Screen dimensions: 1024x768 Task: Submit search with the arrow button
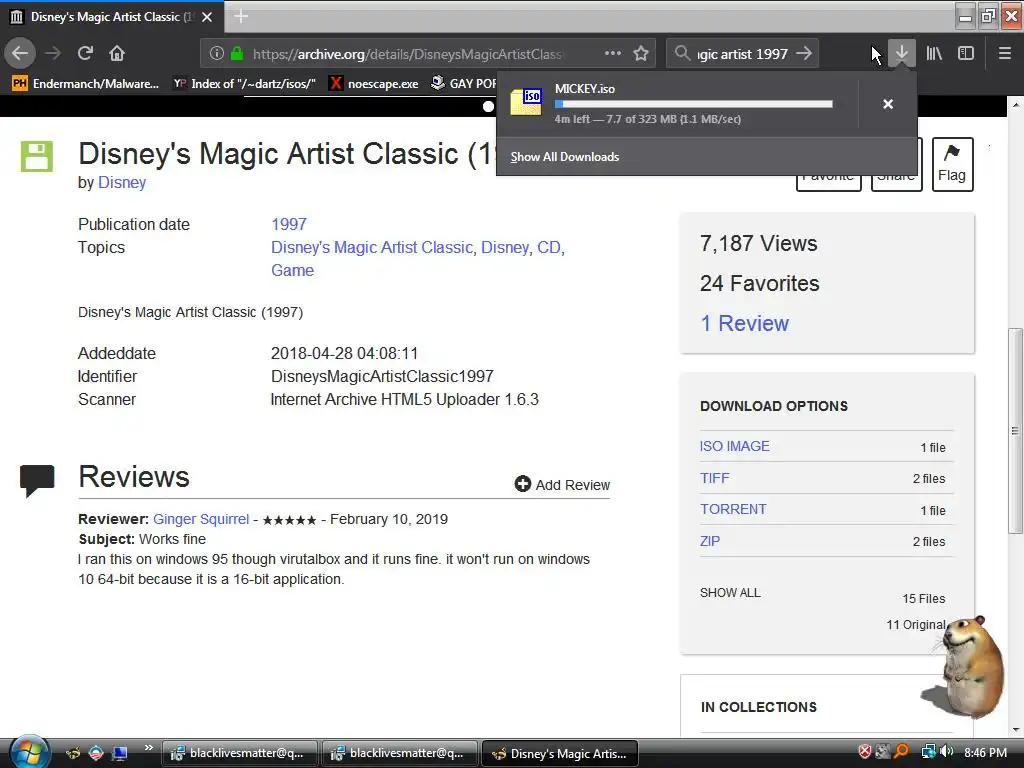(805, 54)
